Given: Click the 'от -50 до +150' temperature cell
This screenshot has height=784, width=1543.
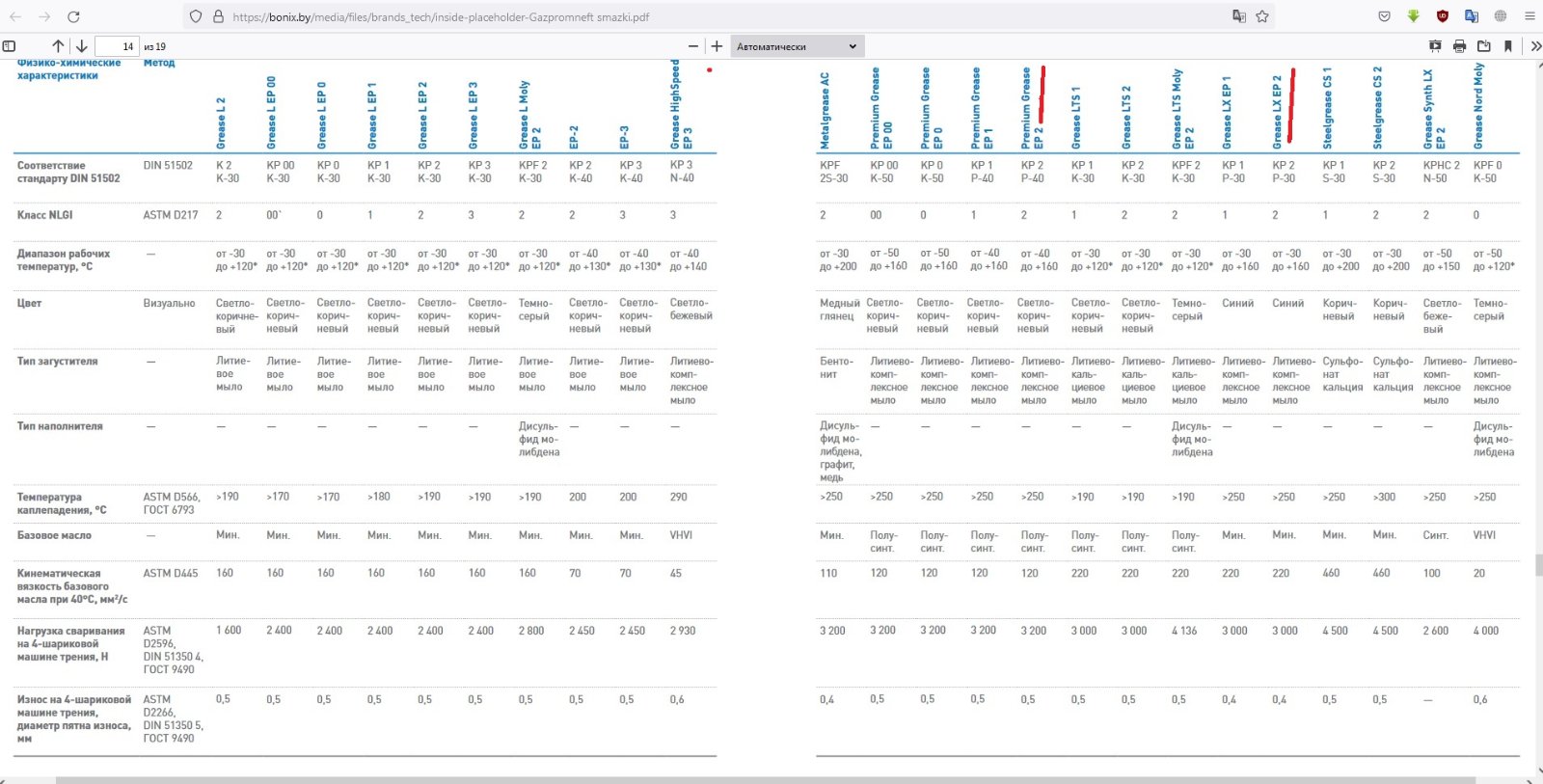Looking at the screenshot, I should pyautogui.click(x=1442, y=259).
